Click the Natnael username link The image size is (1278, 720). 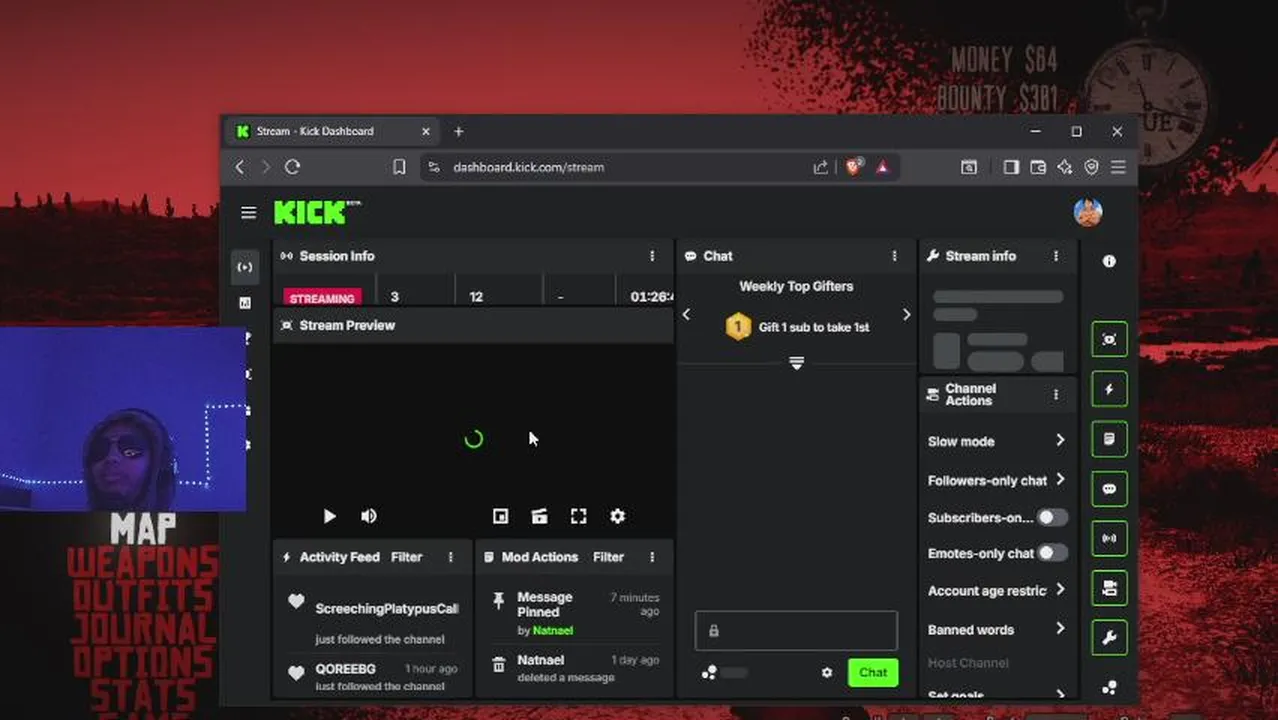[553, 630]
